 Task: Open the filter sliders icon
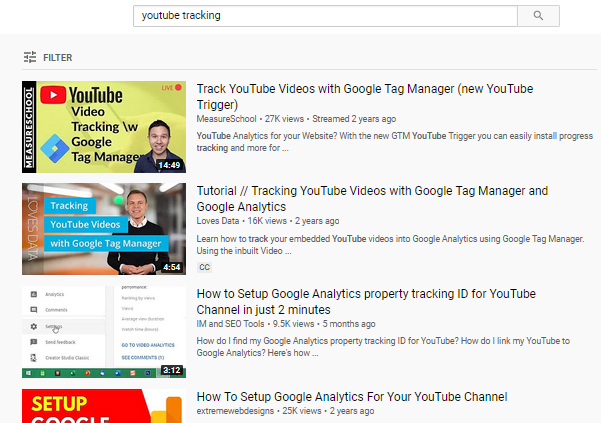[x=30, y=57]
